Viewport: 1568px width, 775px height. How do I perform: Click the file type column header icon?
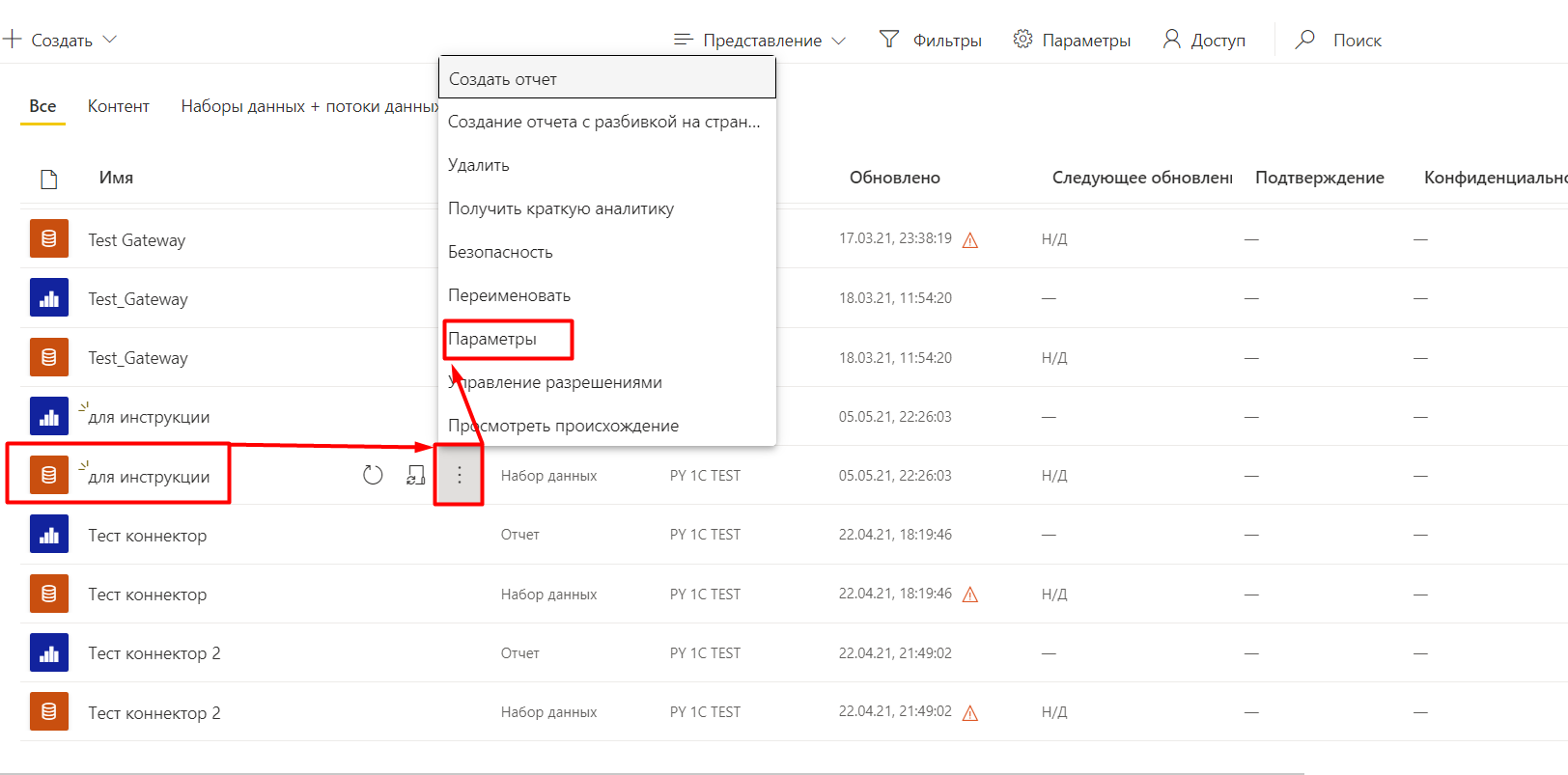49,179
